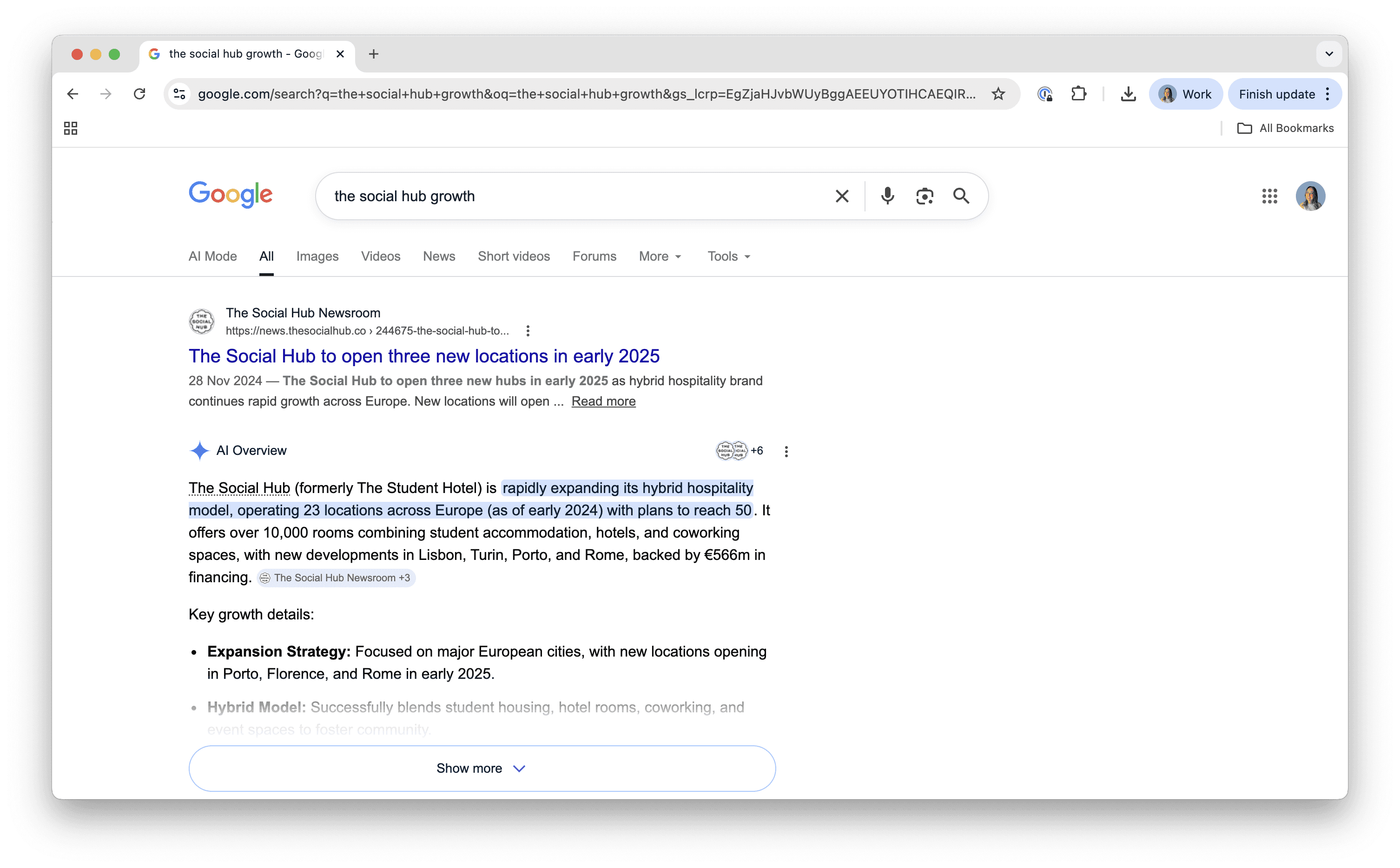
Task: Open the Google apps grid
Action: (x=1270, y=197)
